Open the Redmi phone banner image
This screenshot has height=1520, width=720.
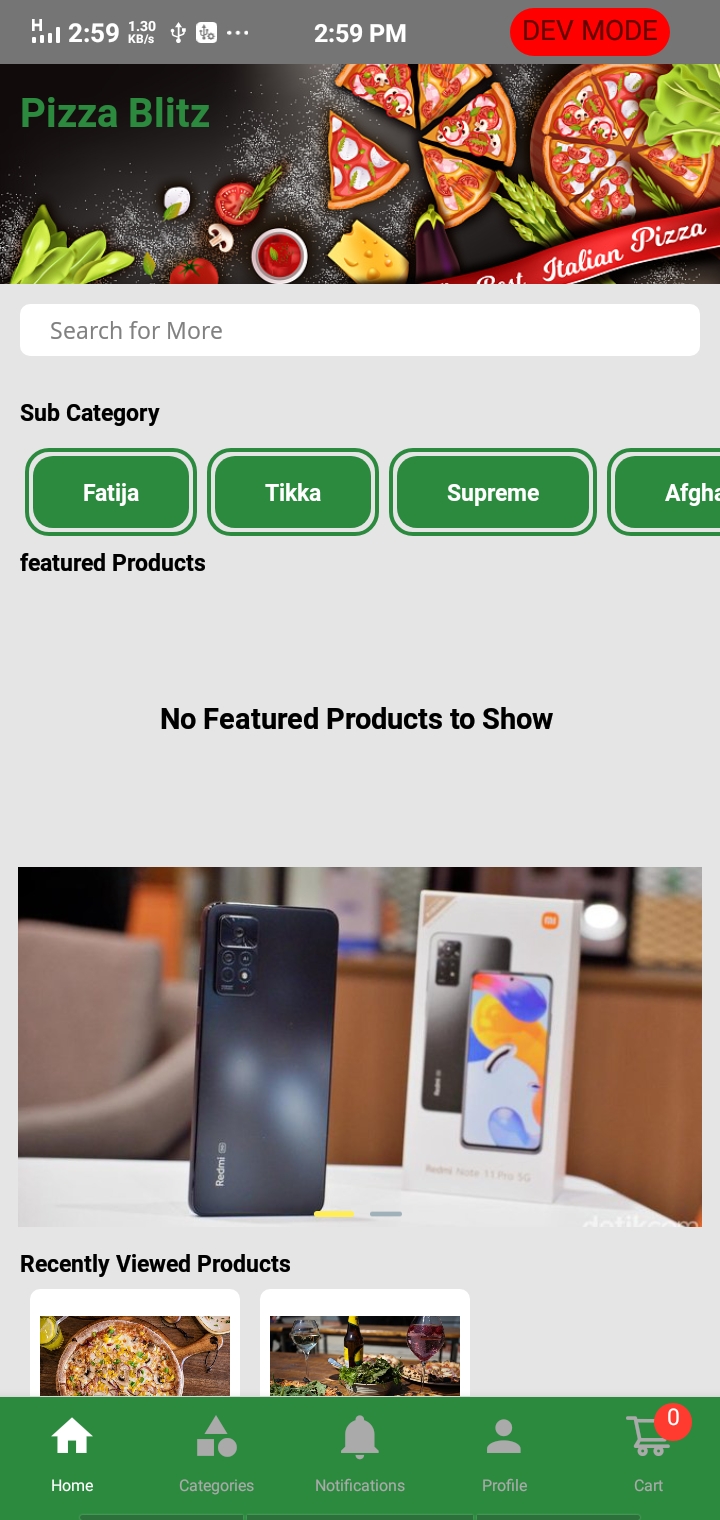click(360, 1047)
